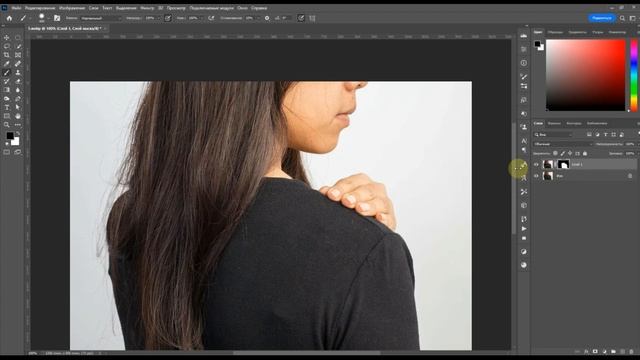This screenshot has height=360, width=640.
Task: Switch to the Навигатор tab
Action: (x=617, y=32)
